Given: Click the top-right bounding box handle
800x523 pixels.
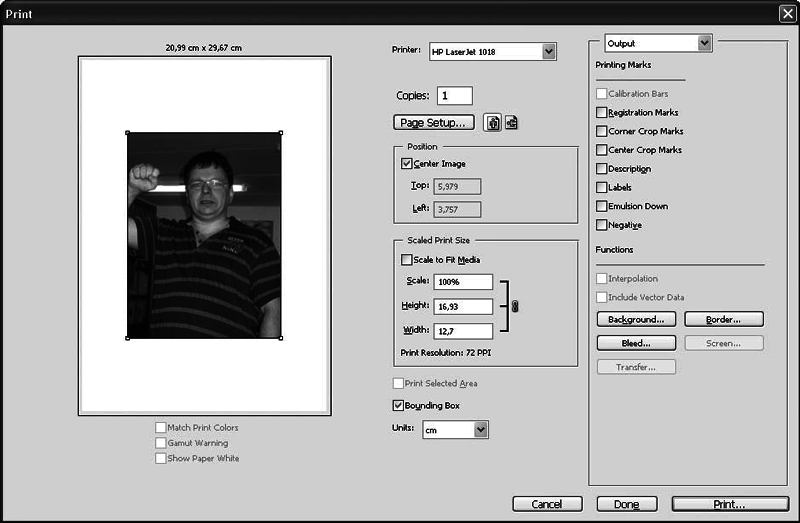Looking at the screenshot, I should [281, 133].
